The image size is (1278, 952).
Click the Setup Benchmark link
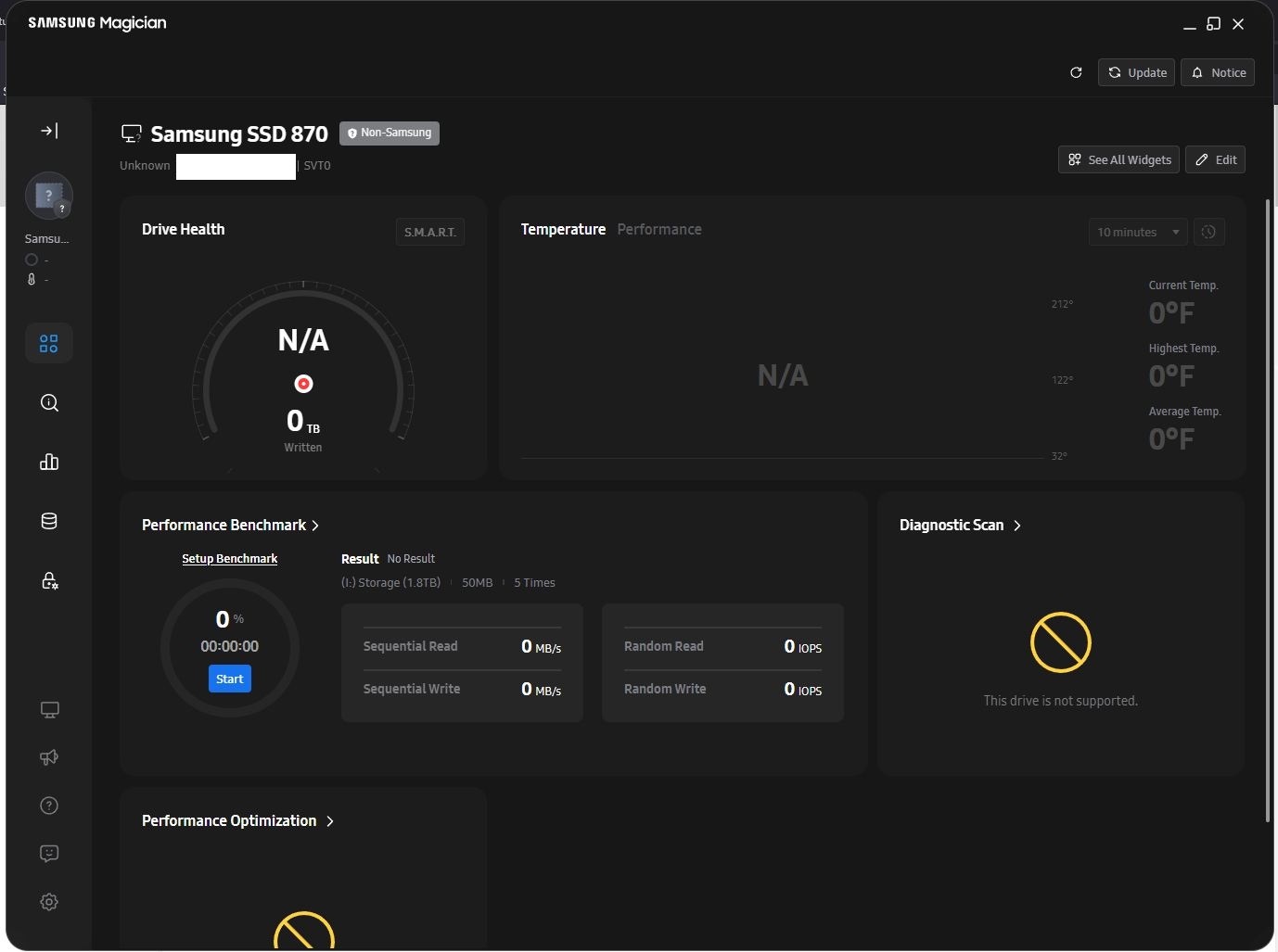point(229,559)
